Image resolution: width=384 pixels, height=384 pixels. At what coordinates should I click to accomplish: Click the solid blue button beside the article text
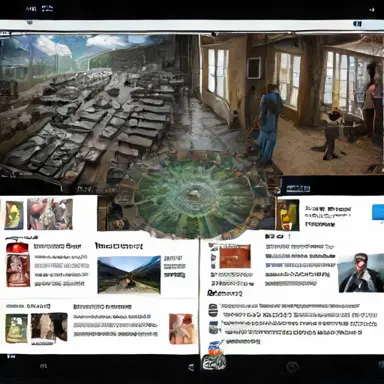pyautogui.click(x=378, y=212)
